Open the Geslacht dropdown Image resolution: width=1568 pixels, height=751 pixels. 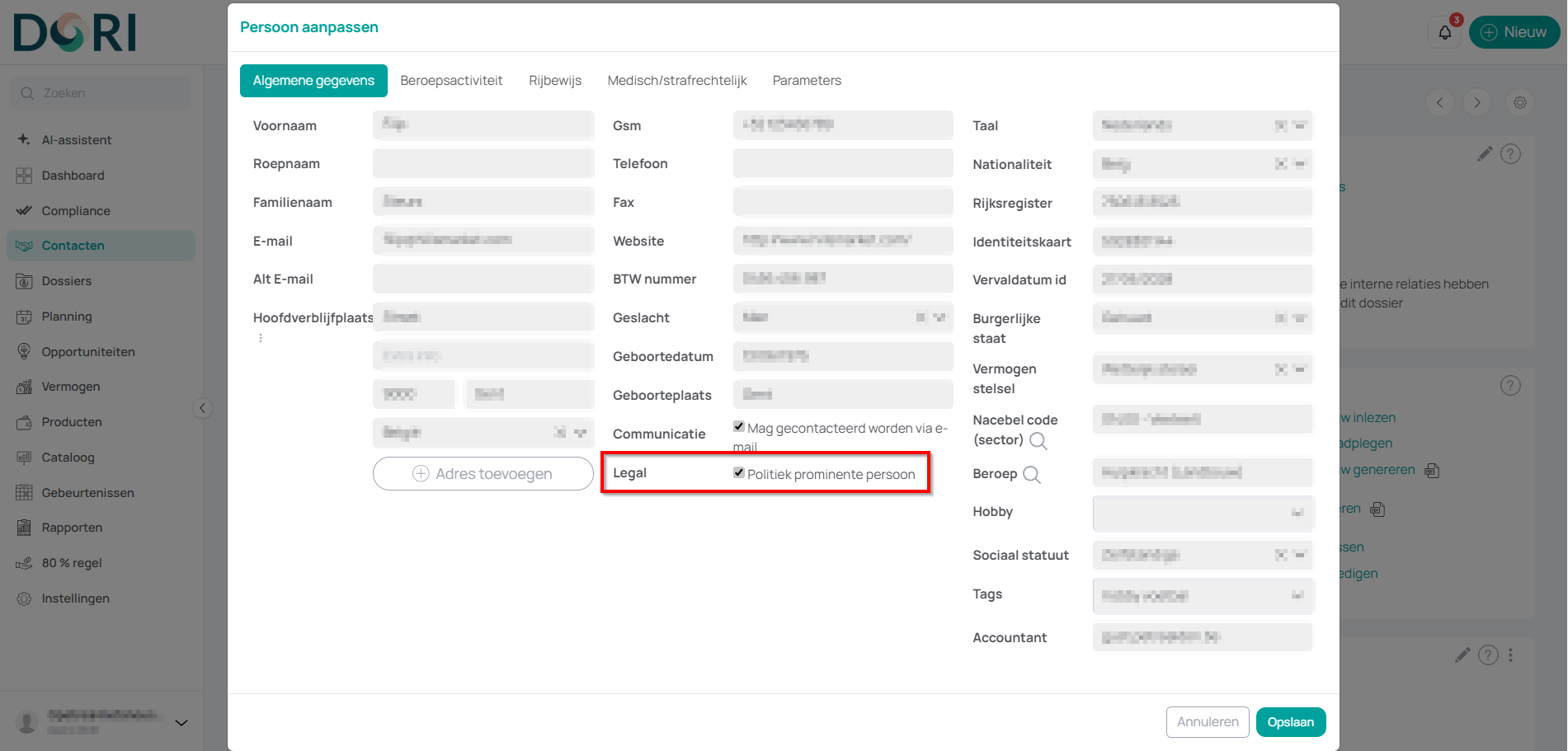(843, 317)
